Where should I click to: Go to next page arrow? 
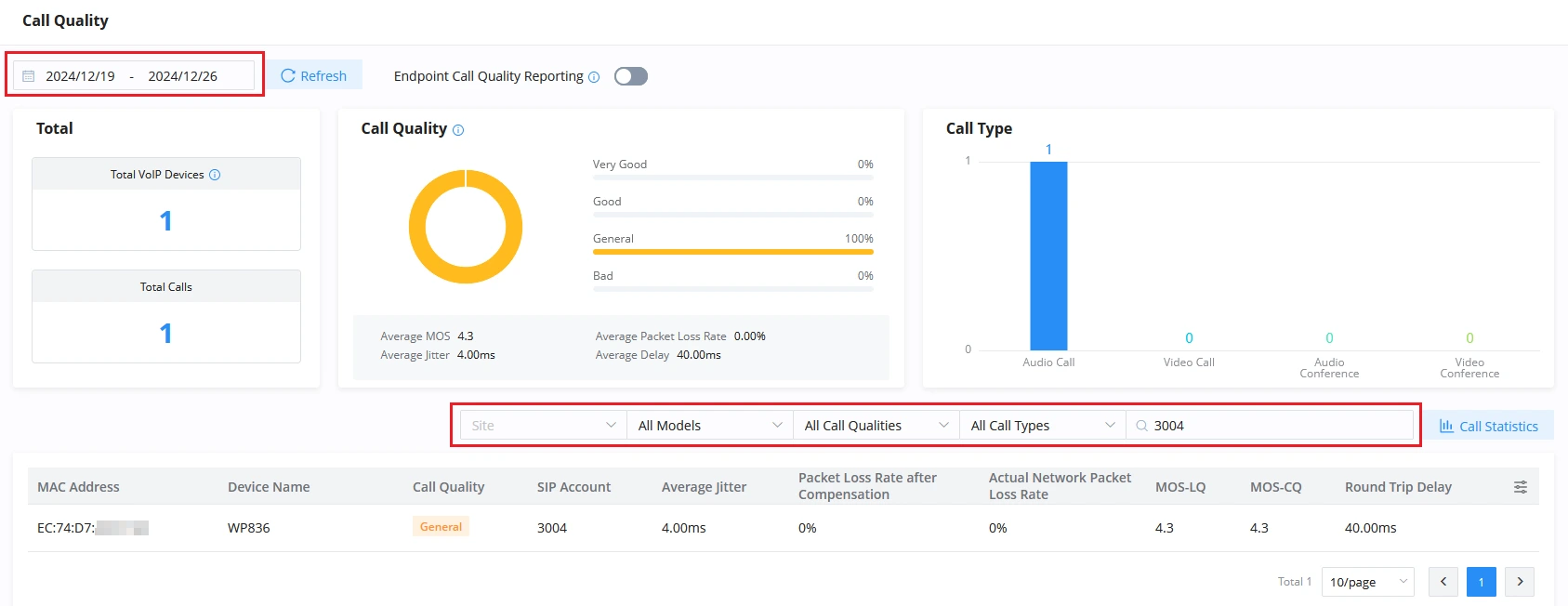1520,582
